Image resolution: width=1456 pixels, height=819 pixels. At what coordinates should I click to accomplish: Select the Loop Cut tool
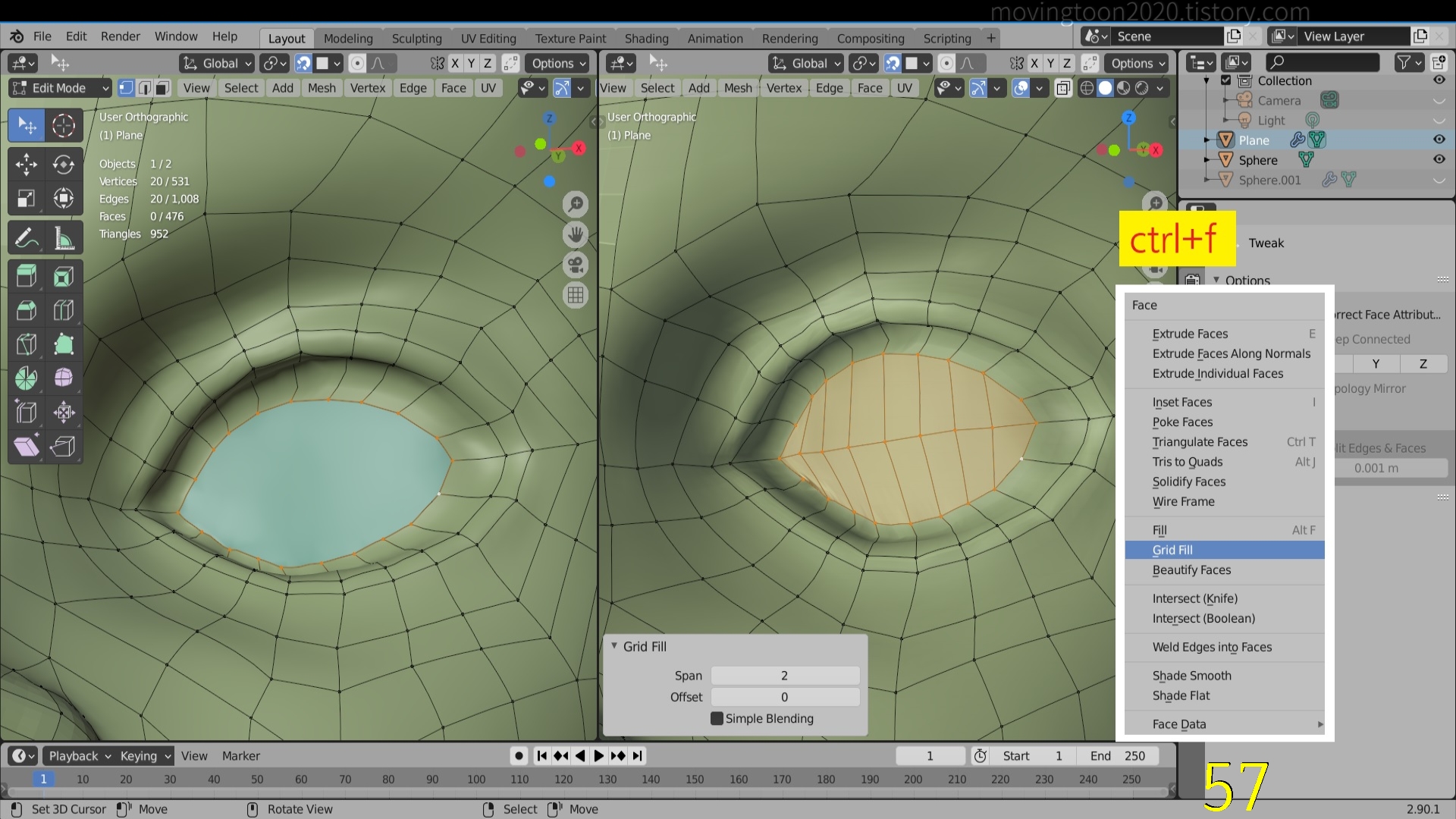64,310
